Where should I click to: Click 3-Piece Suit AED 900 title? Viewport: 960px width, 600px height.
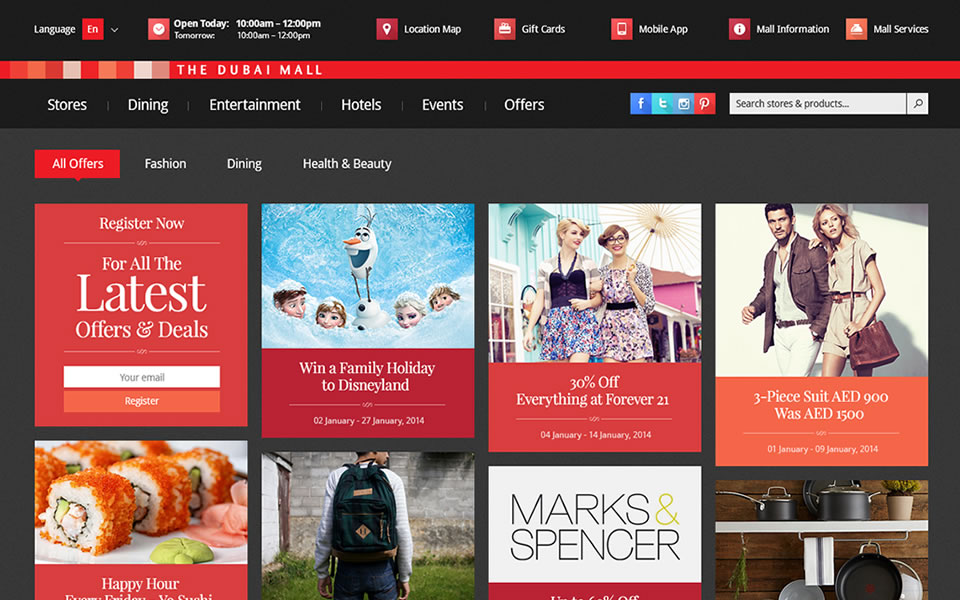(x=820, y=405)
